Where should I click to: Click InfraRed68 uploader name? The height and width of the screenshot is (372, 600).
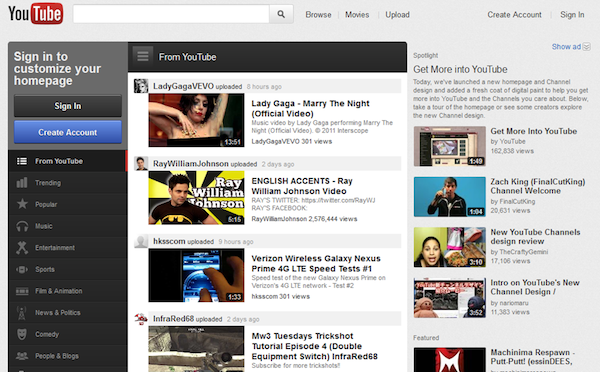click(174, 318)
